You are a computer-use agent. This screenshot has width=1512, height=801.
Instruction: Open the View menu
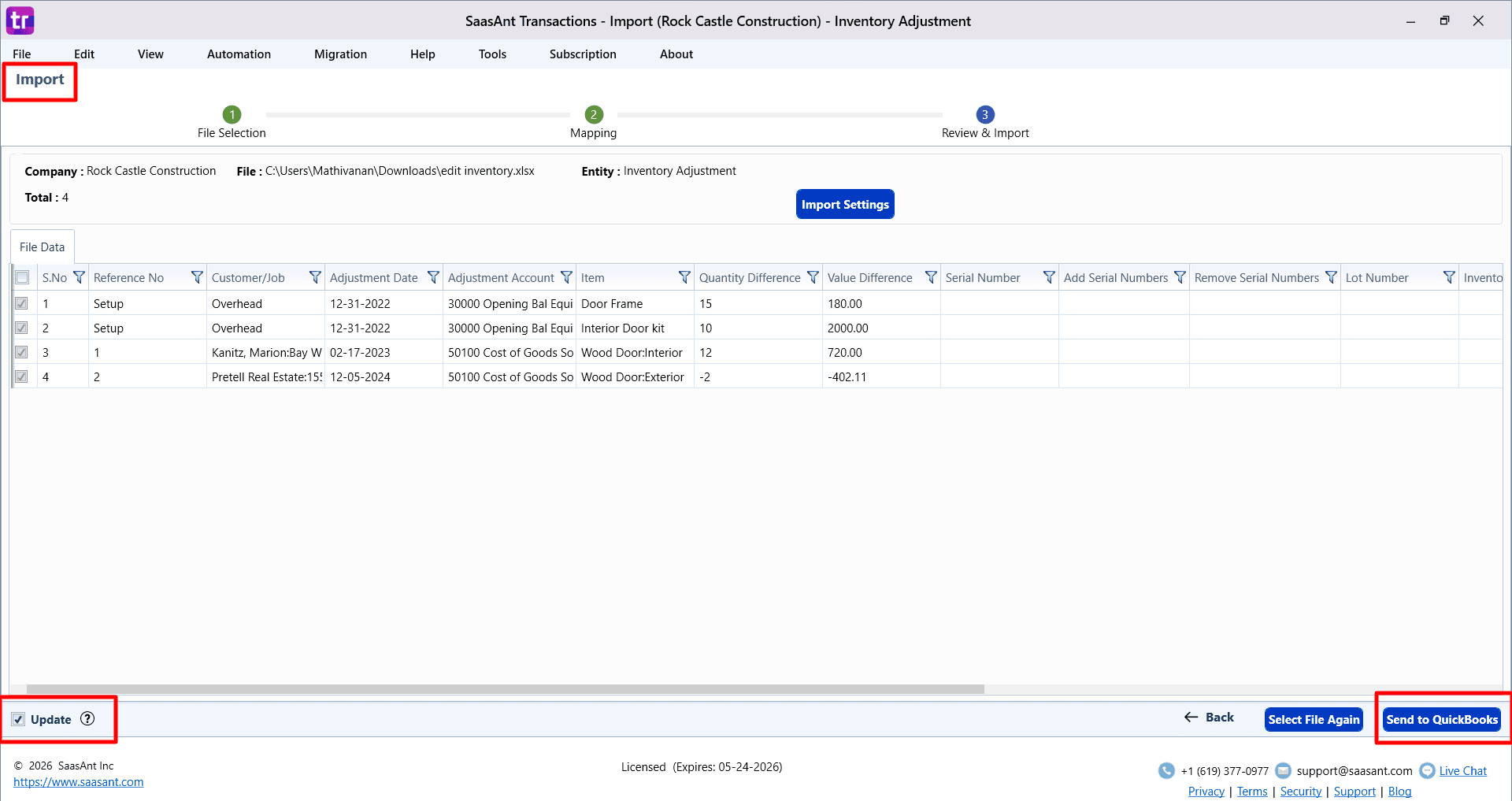[150, 54]
